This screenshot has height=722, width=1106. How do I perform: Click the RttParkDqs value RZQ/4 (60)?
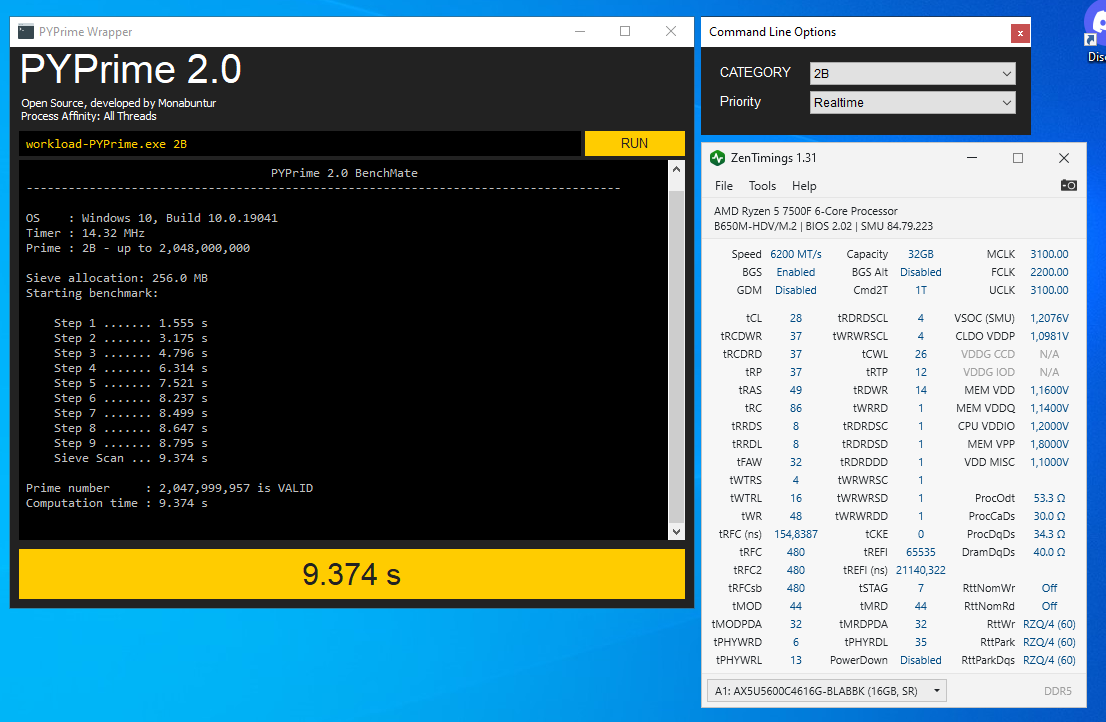tap(1049, 660)
